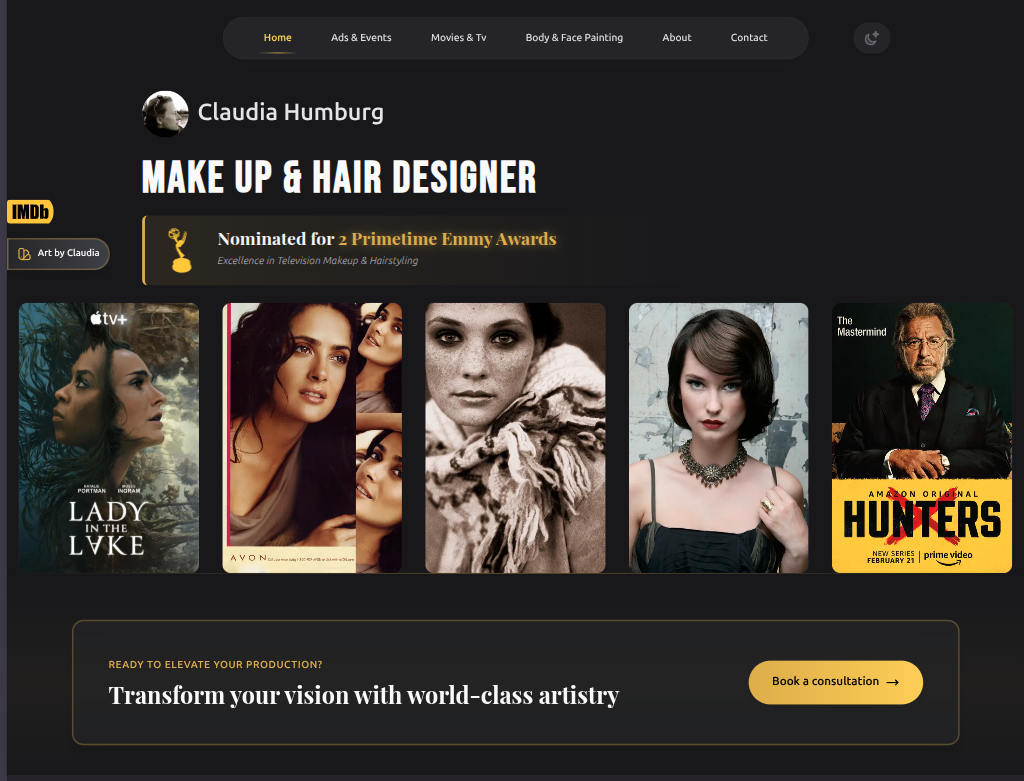Open the About page
Viewport: 1024px width, 781px height.
click(x=676, y=38)
